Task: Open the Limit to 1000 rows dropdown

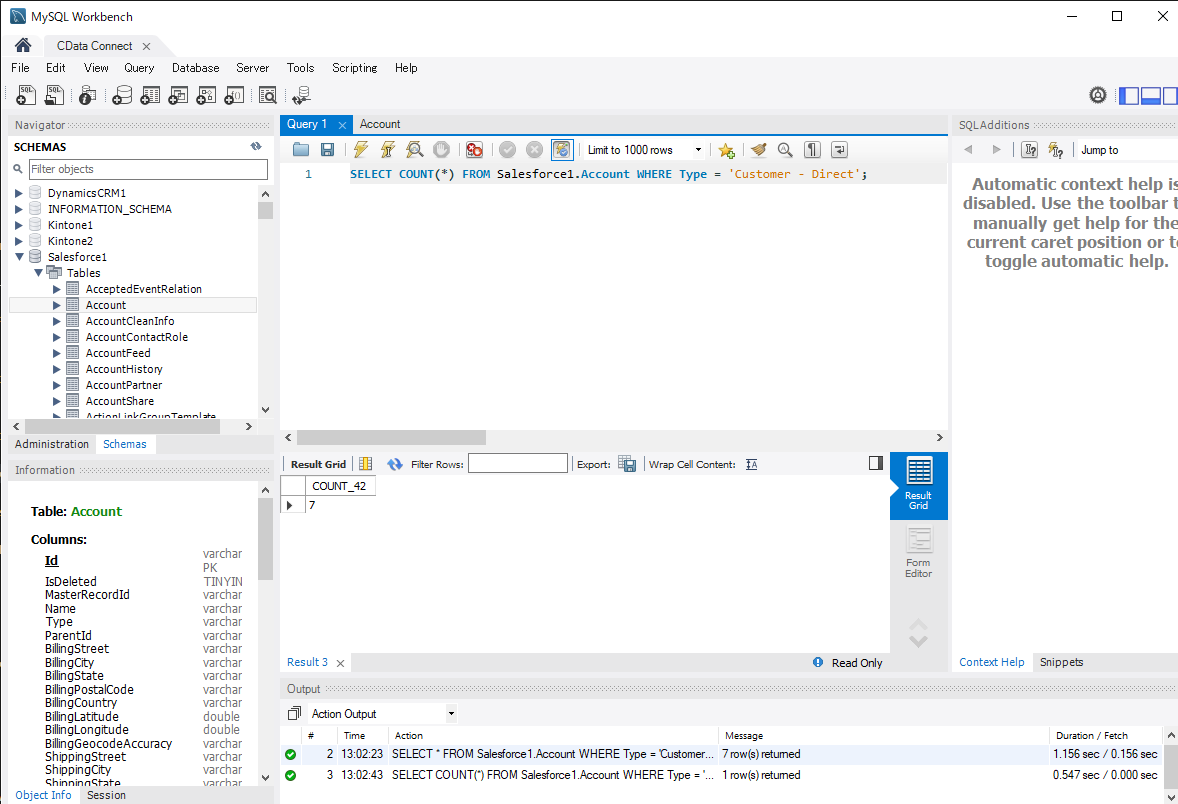Action: coord(697,149)
